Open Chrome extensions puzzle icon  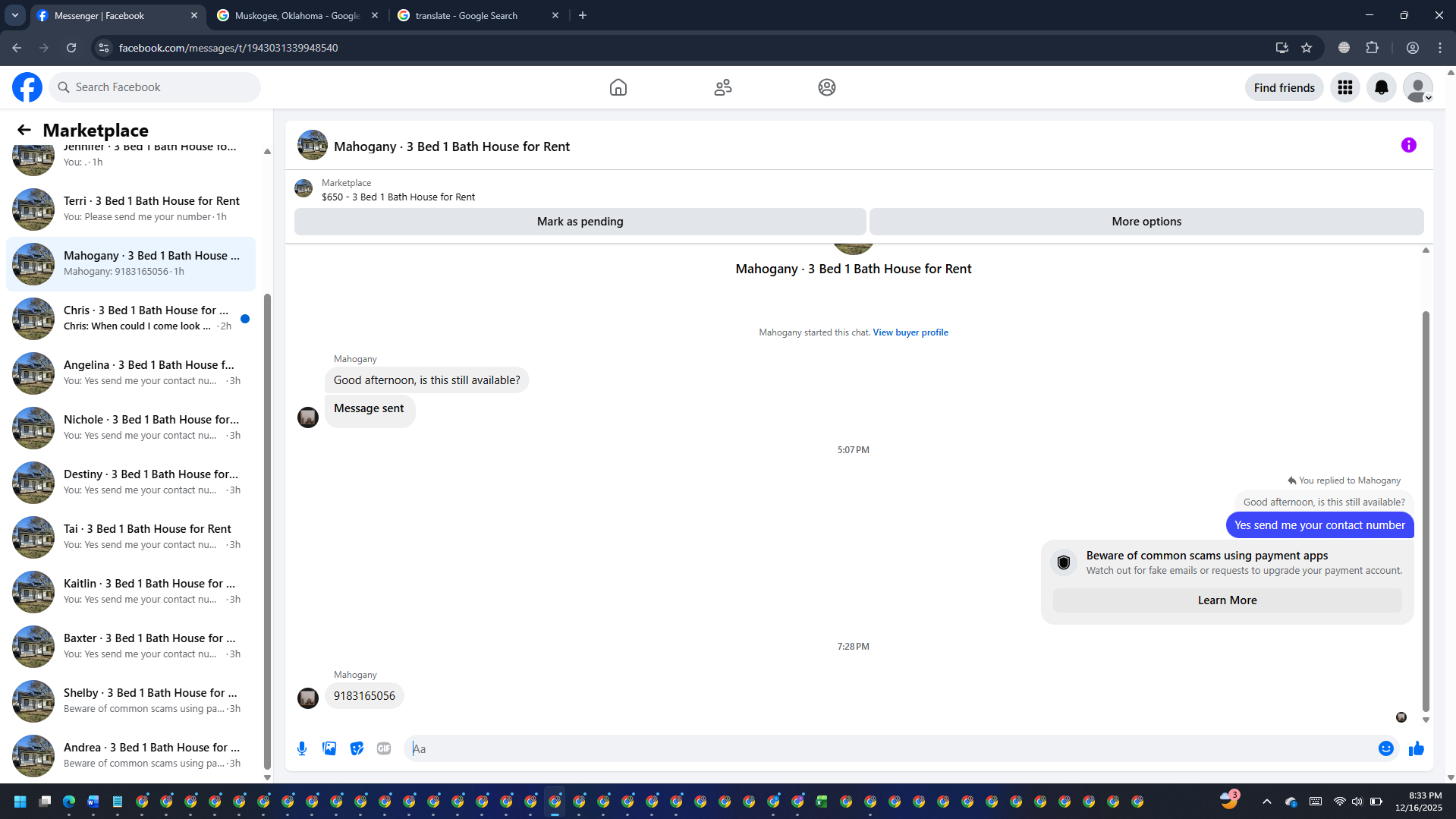[x=1373, y=48]
